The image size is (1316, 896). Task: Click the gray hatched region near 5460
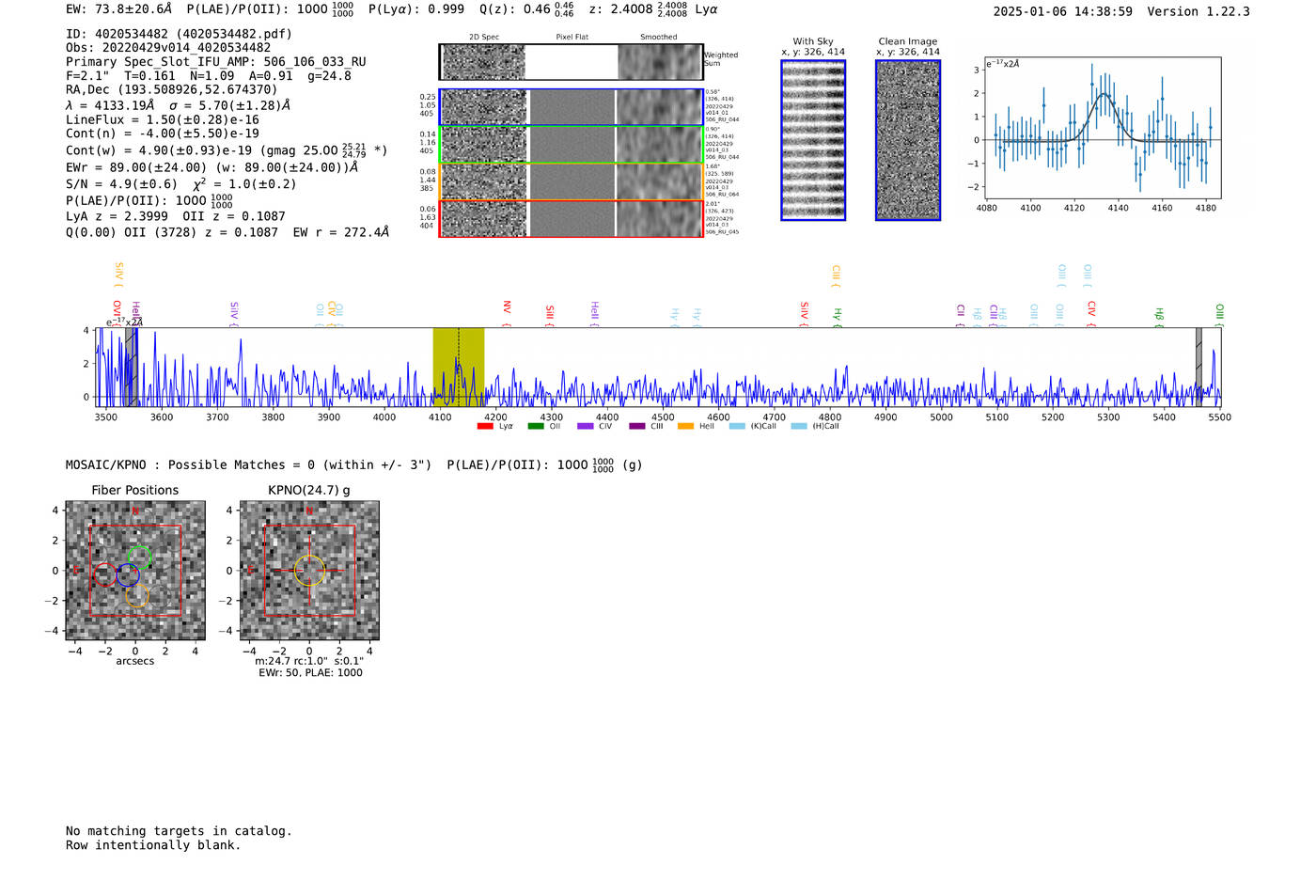click(x=1198, y=367)
